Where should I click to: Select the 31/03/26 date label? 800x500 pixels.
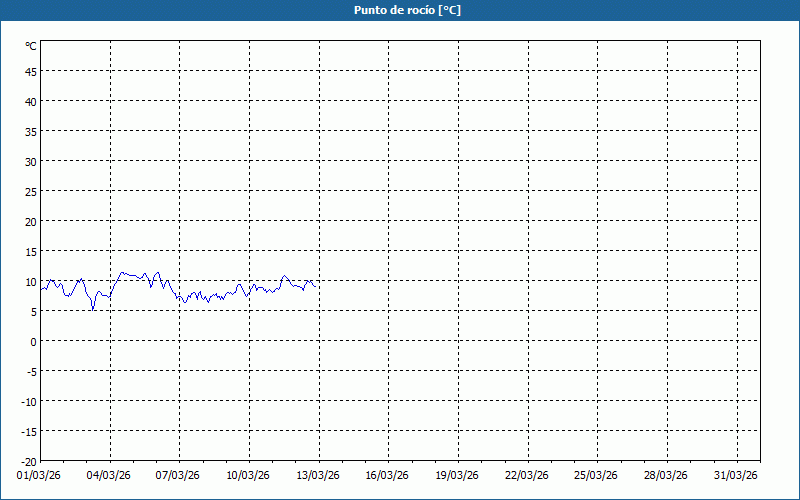coord(737,475)
